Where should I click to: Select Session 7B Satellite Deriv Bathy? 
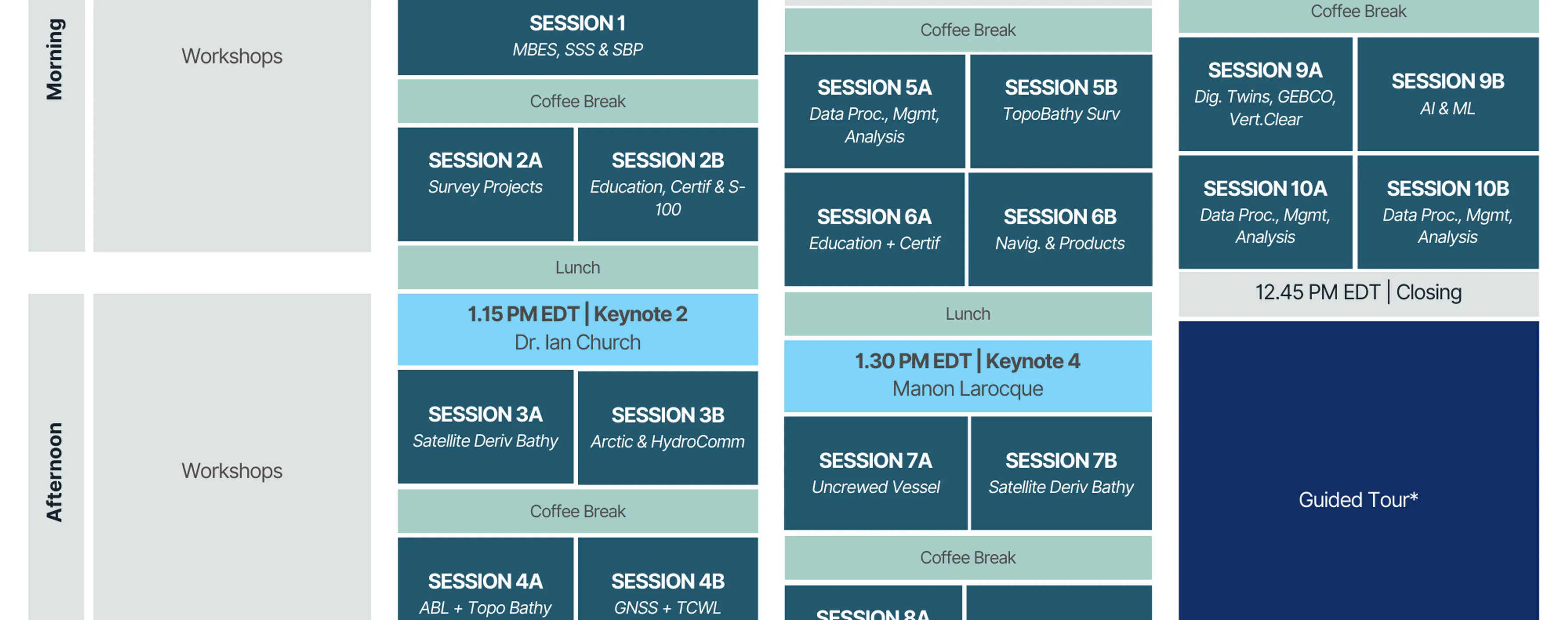pyautogui.click(x=1060, y=473)
